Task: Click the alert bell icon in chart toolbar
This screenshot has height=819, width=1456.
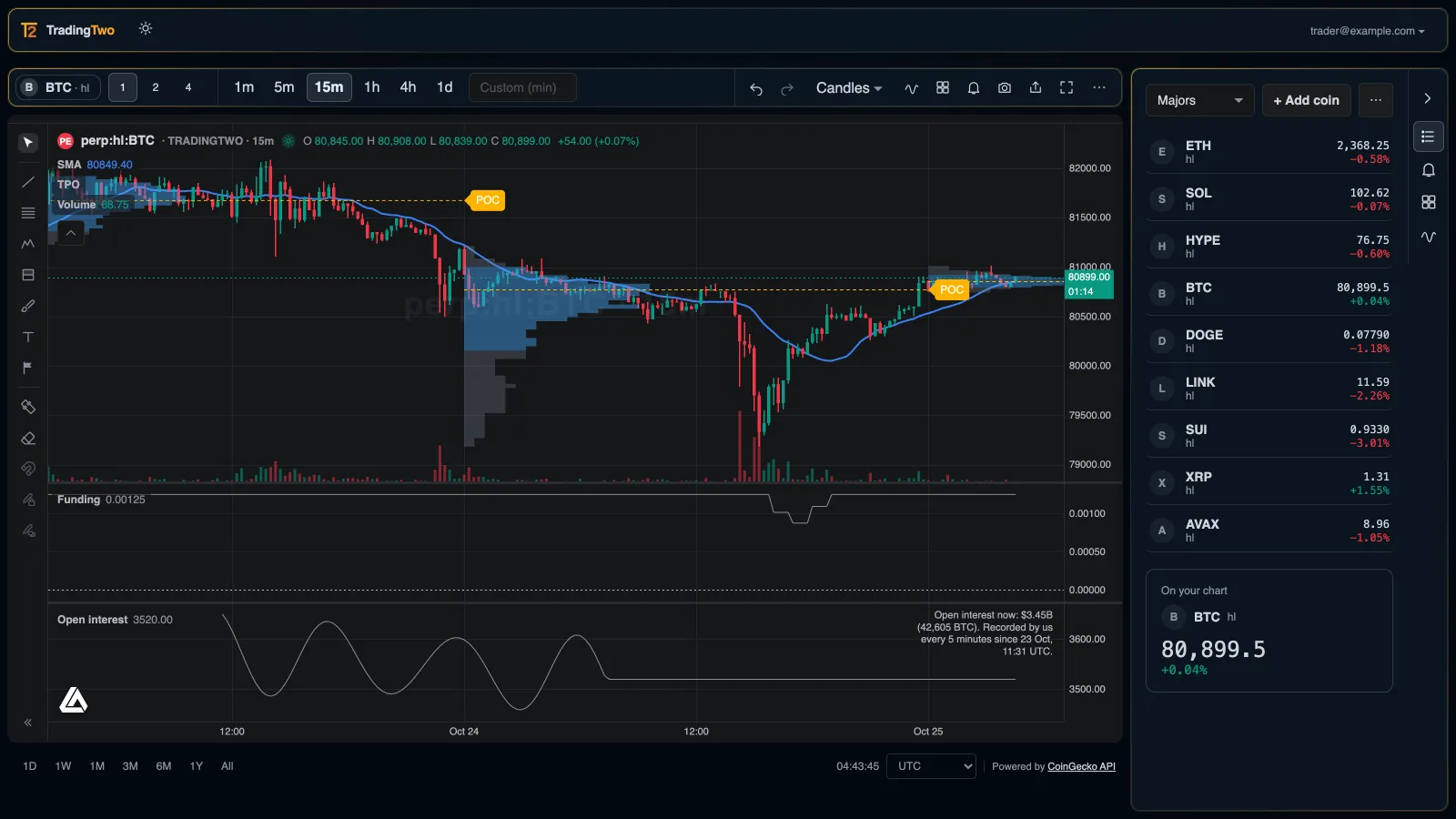Action: pyautogui.click(x=974, y=87)
